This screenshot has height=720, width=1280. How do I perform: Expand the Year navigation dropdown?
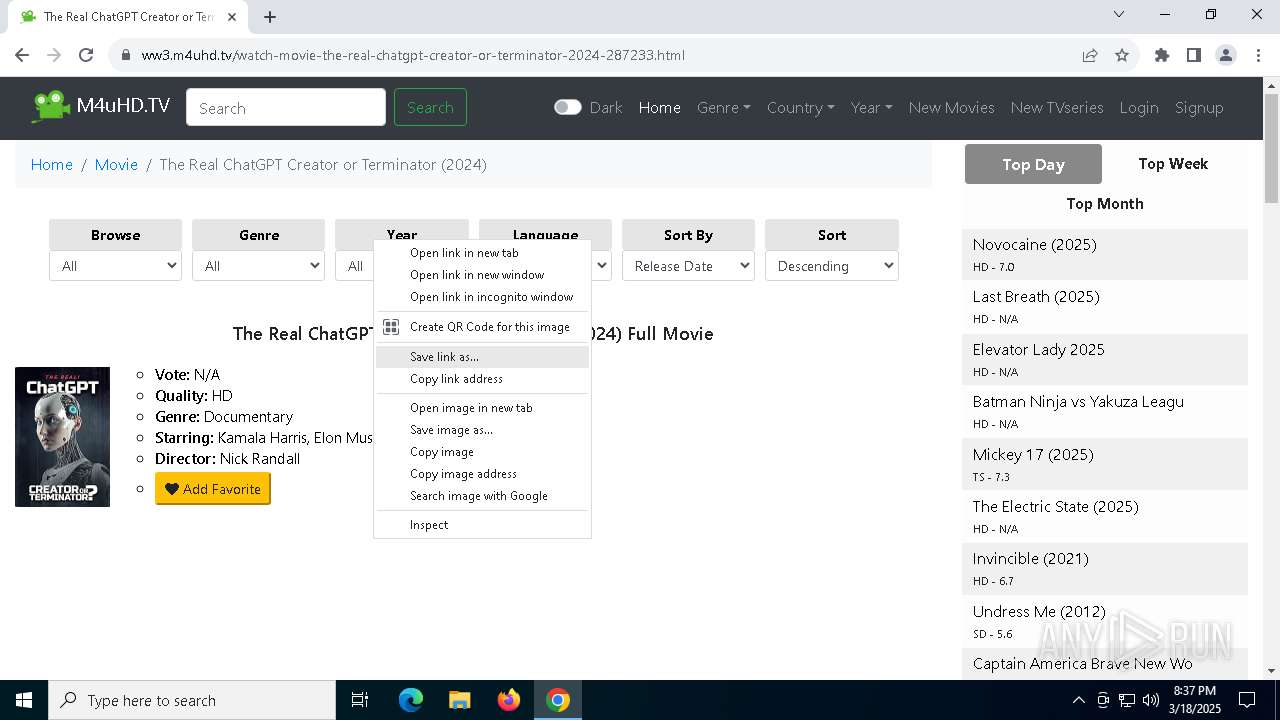(872, 107)
